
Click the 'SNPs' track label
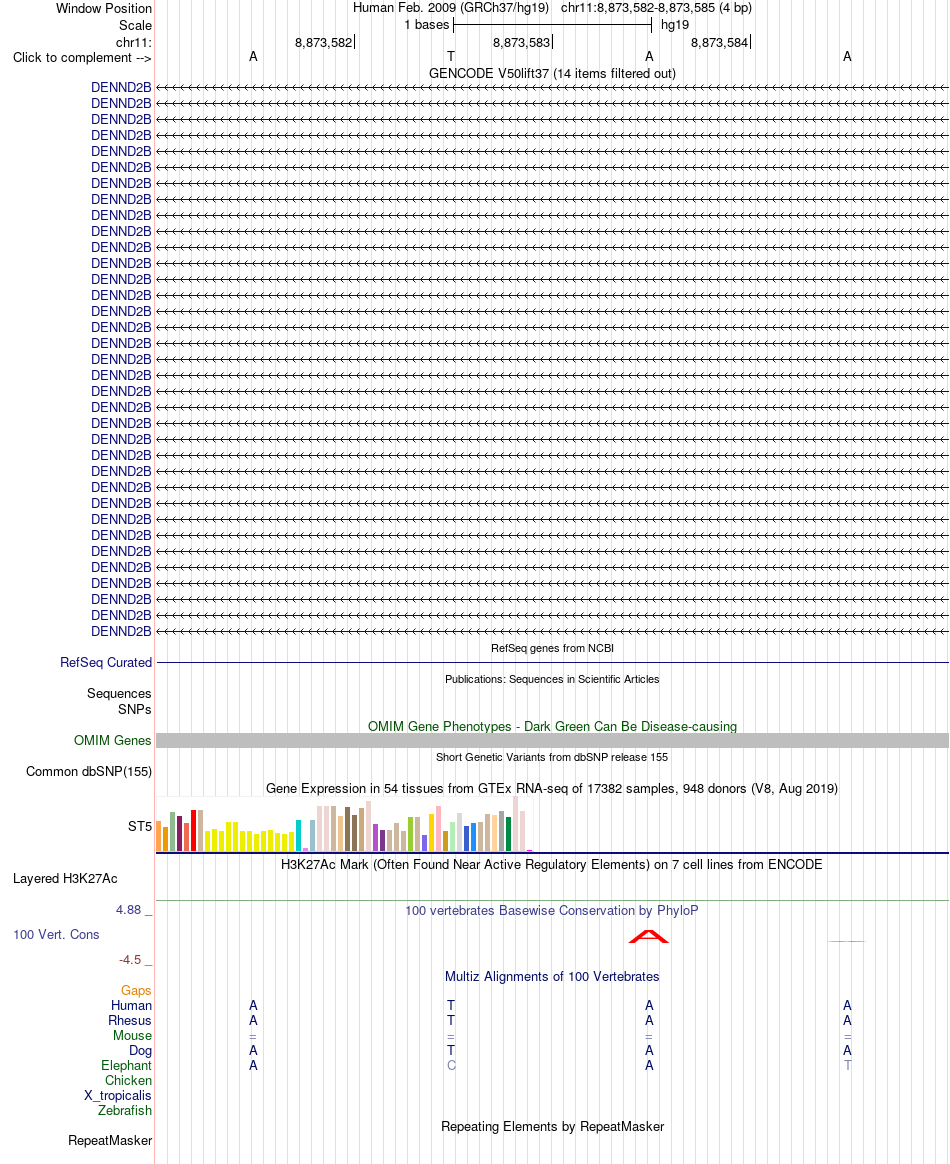pos(134,710)
